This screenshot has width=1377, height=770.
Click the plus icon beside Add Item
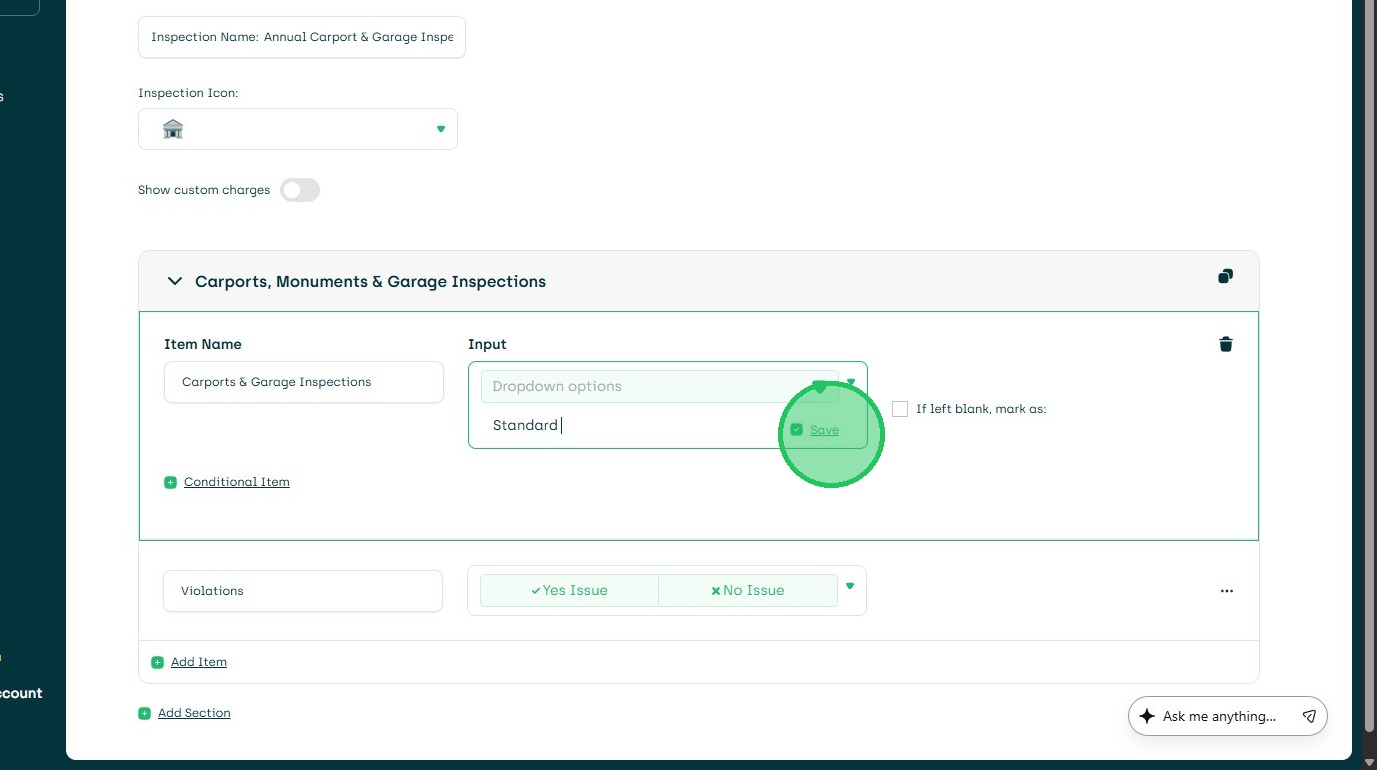pyautogui.click(x=157, y=662)
